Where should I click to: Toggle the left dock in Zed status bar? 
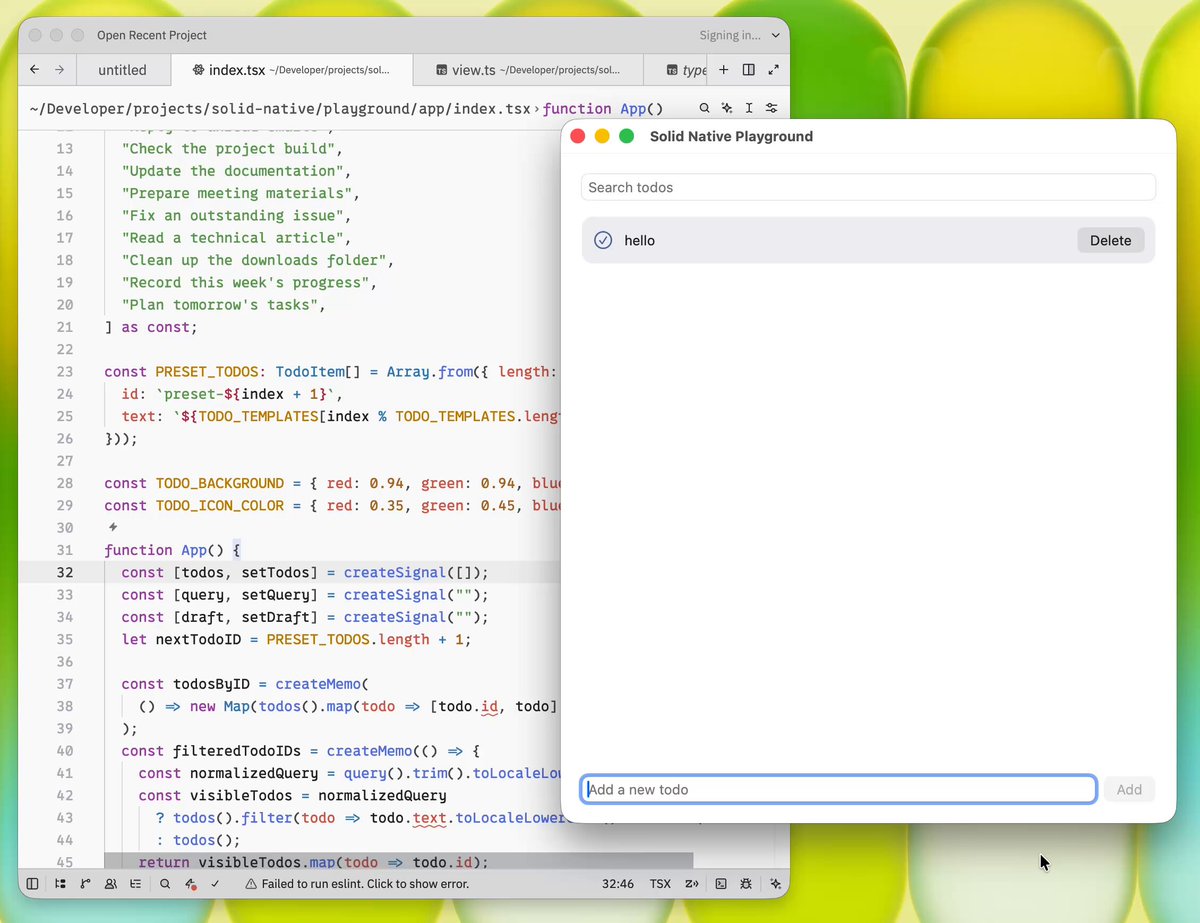pos(33,884)
